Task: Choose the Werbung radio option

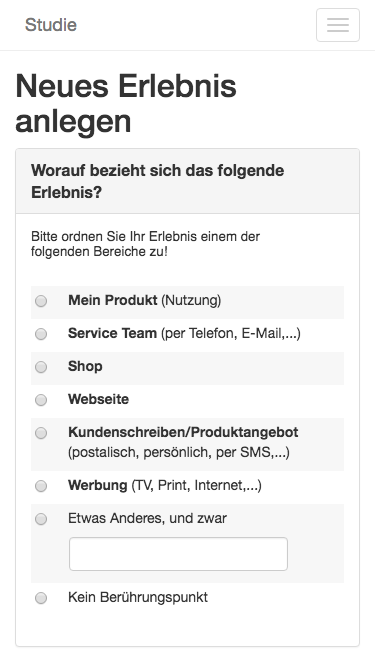Action: [x=41, y=486]
